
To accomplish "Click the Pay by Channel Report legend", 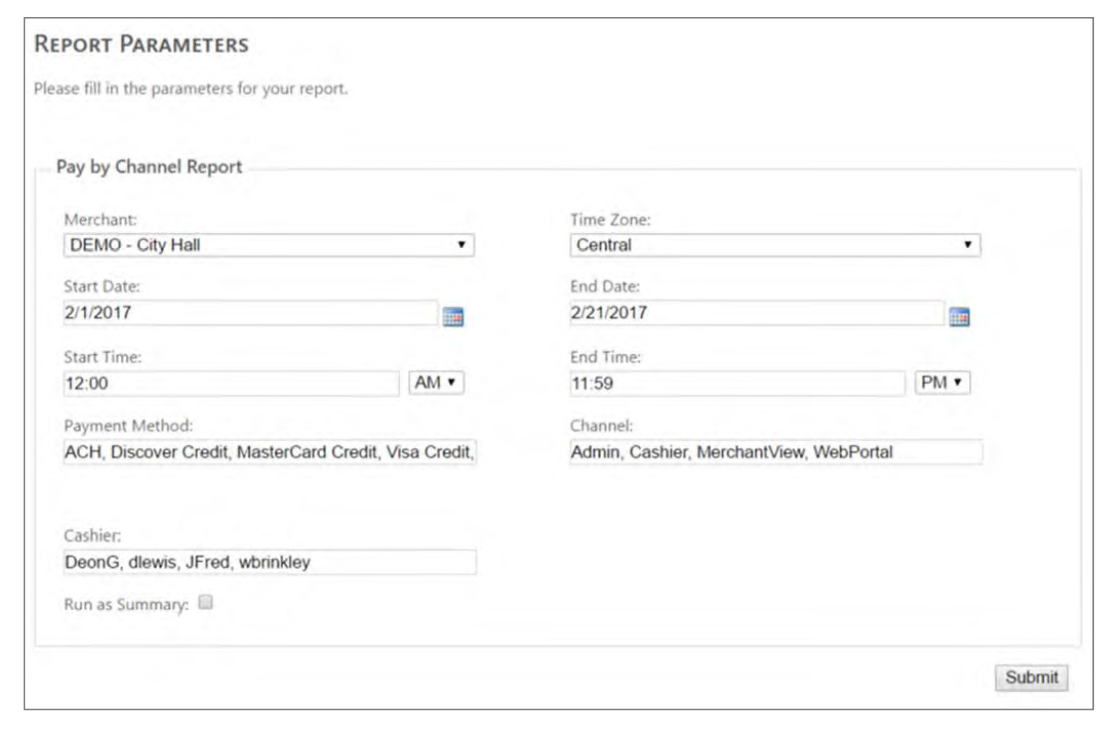I will [149, 167].
